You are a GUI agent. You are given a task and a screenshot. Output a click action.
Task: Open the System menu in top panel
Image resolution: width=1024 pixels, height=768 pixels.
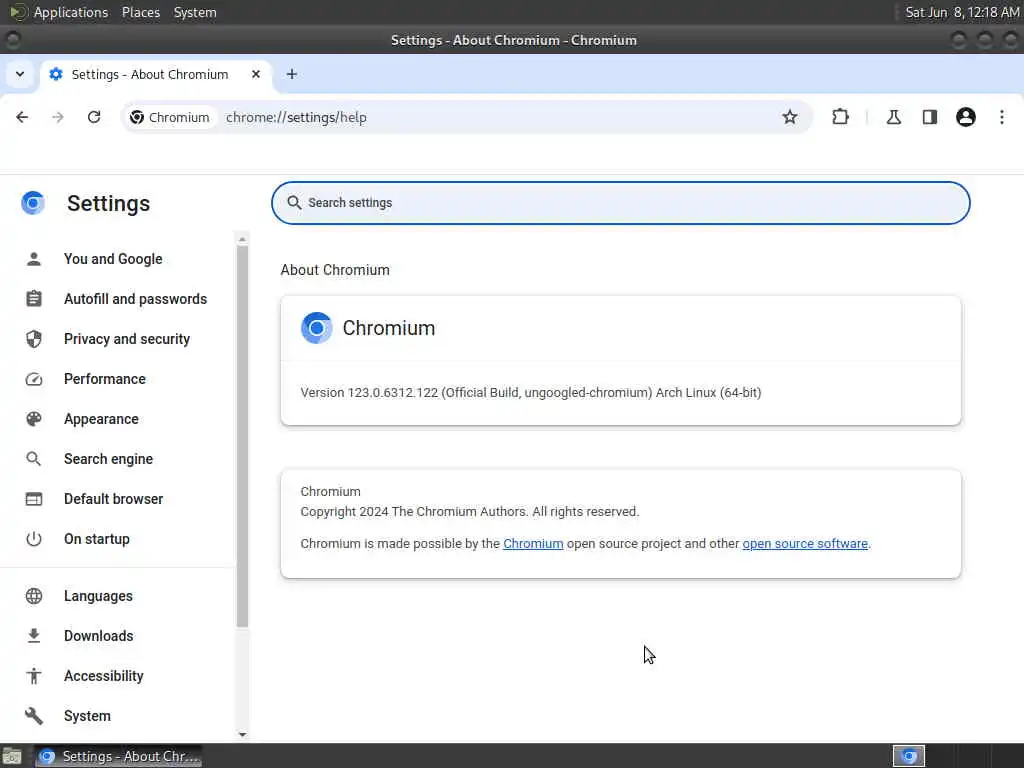(x=195, y=12)
